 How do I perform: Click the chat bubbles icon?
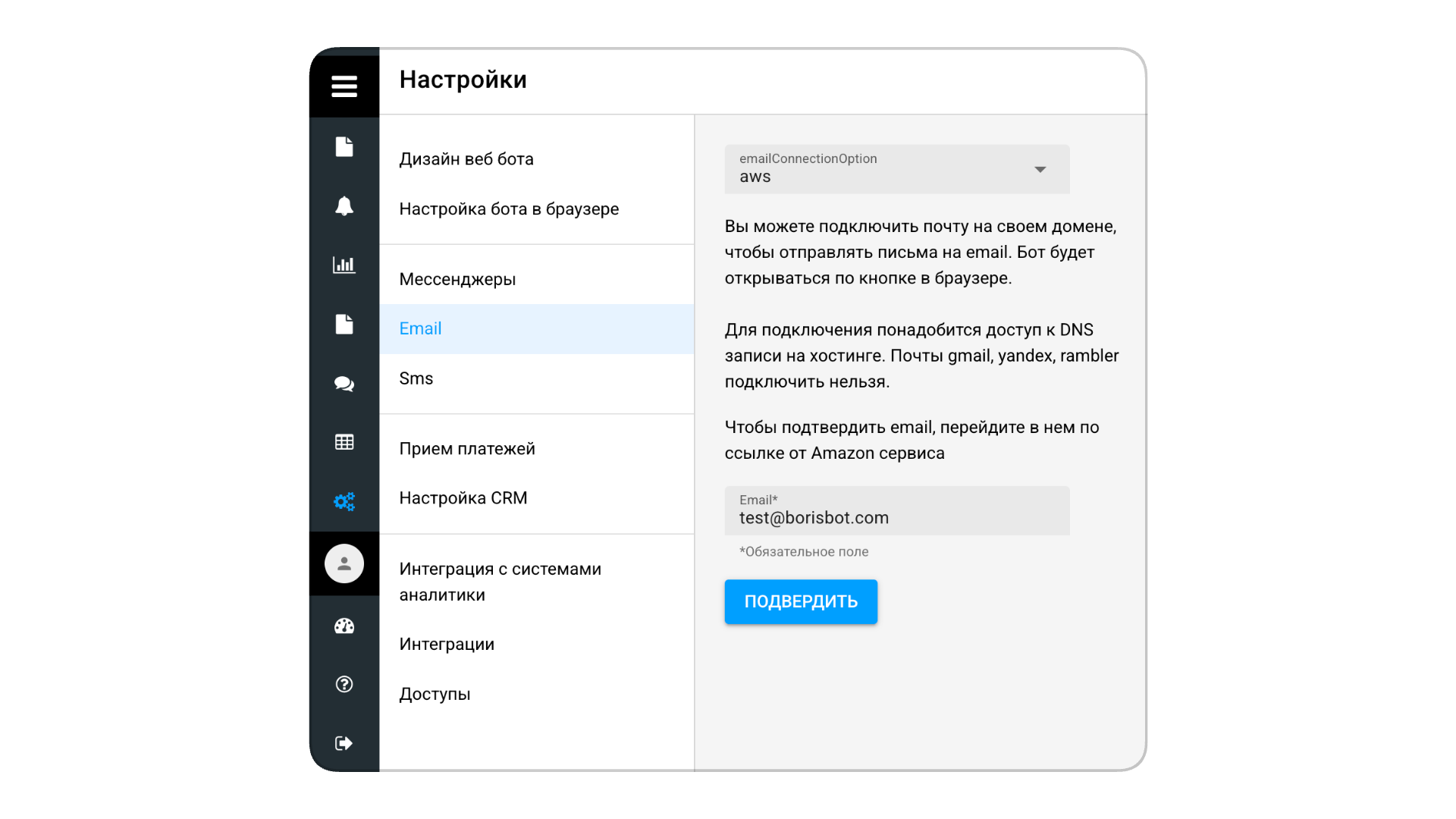coord(344,384)
